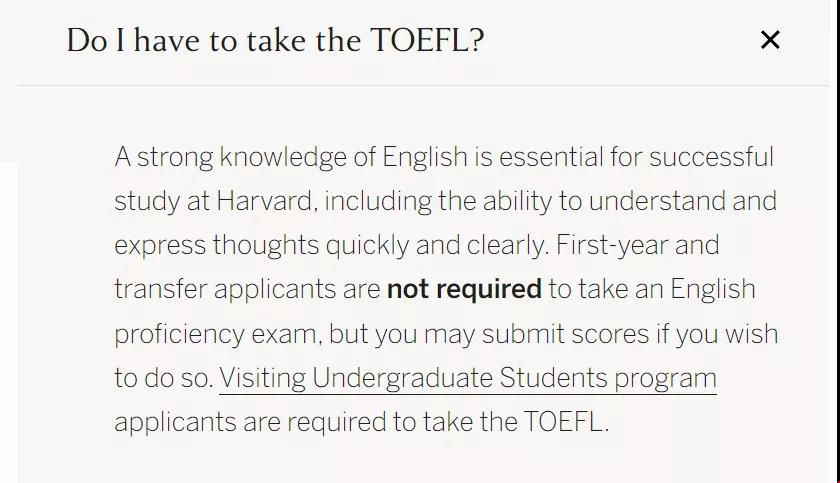Image resolution: width=840 pixels, height=483 pixels.
Task: Click the 'Do I have to take the TOEFL?' heading
Action: (x=275, y=41)
